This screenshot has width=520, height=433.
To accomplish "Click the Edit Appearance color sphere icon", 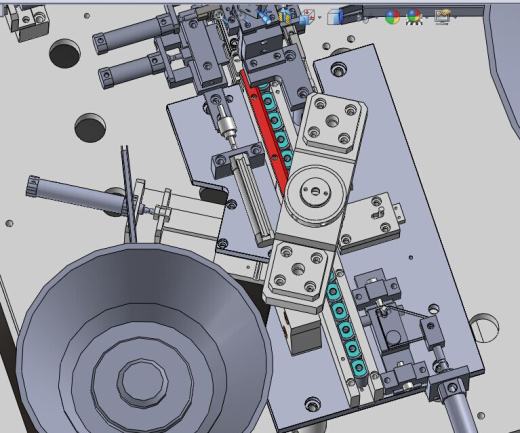I will (x=392, y=16).
